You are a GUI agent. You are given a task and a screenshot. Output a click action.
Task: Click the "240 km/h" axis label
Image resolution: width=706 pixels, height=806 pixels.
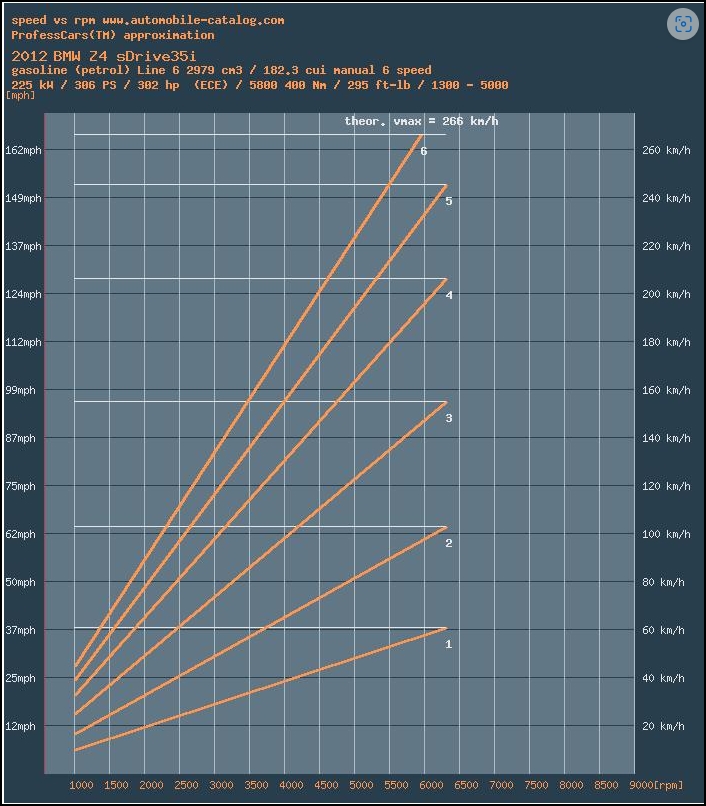pos(666,198)
